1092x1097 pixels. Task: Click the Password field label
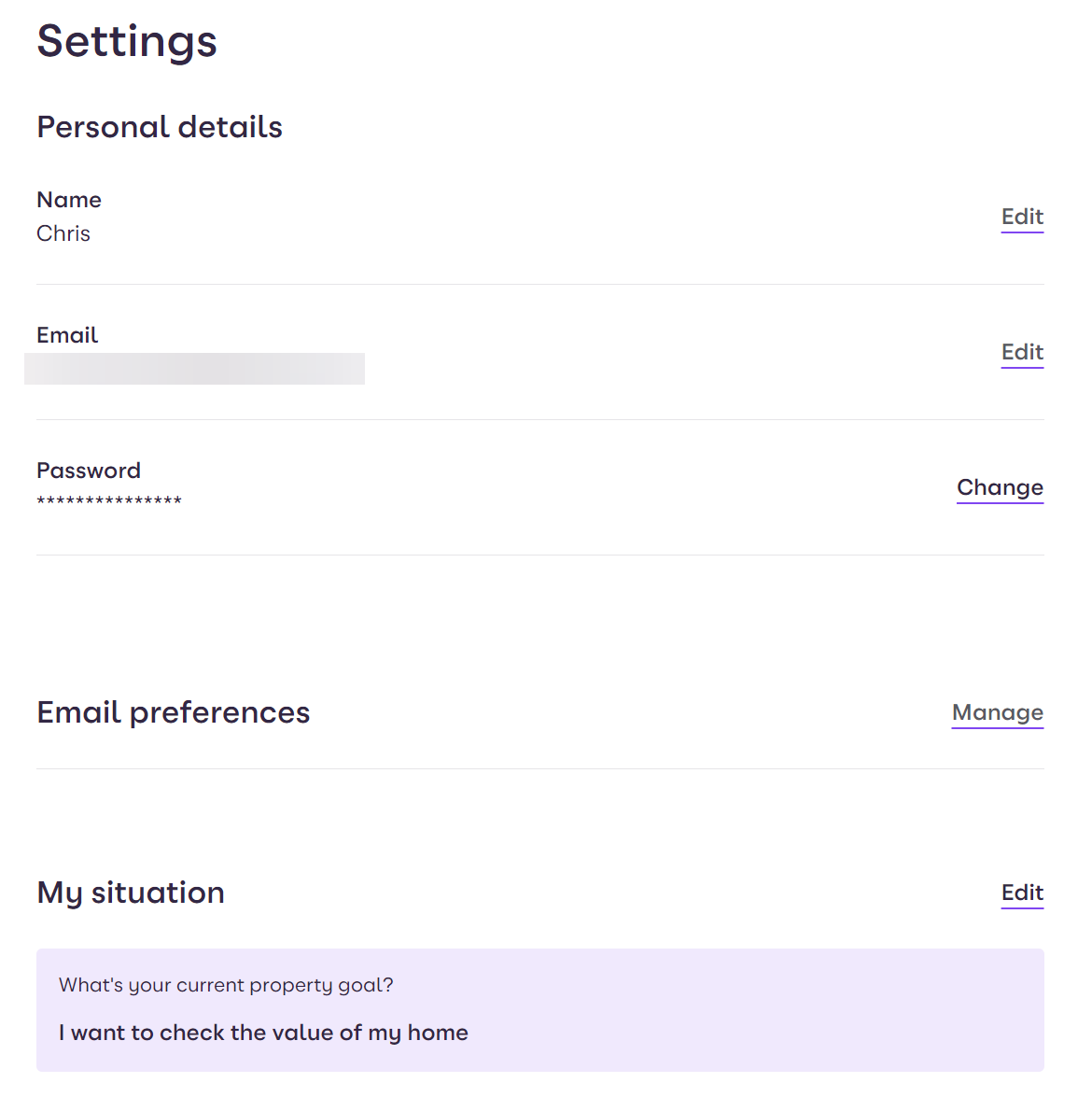coord(89,471)
